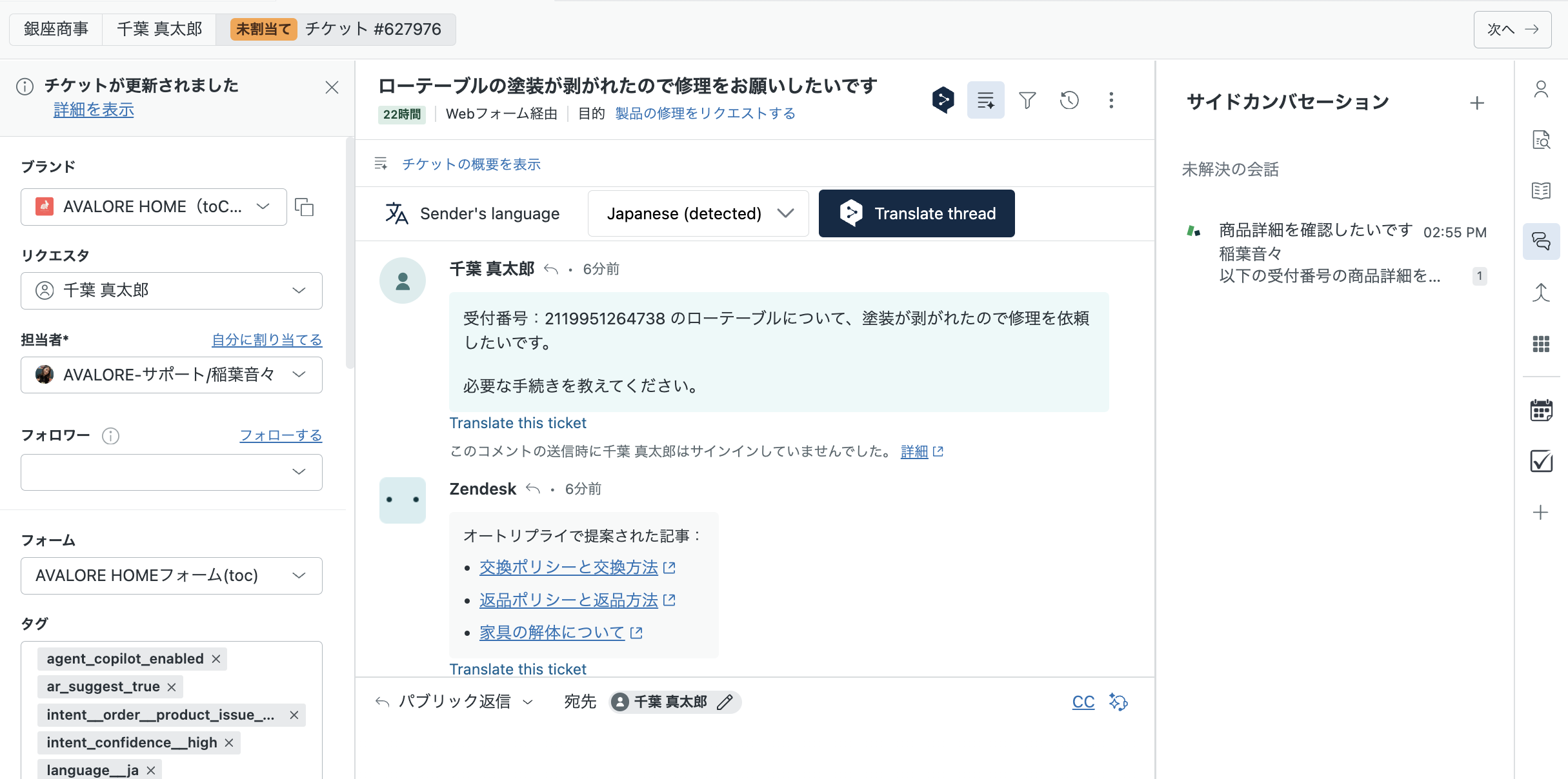Click the left panel vertical scrollbar
The height and width of the screenshot is (779, 1568).
[x=350, y=253]
